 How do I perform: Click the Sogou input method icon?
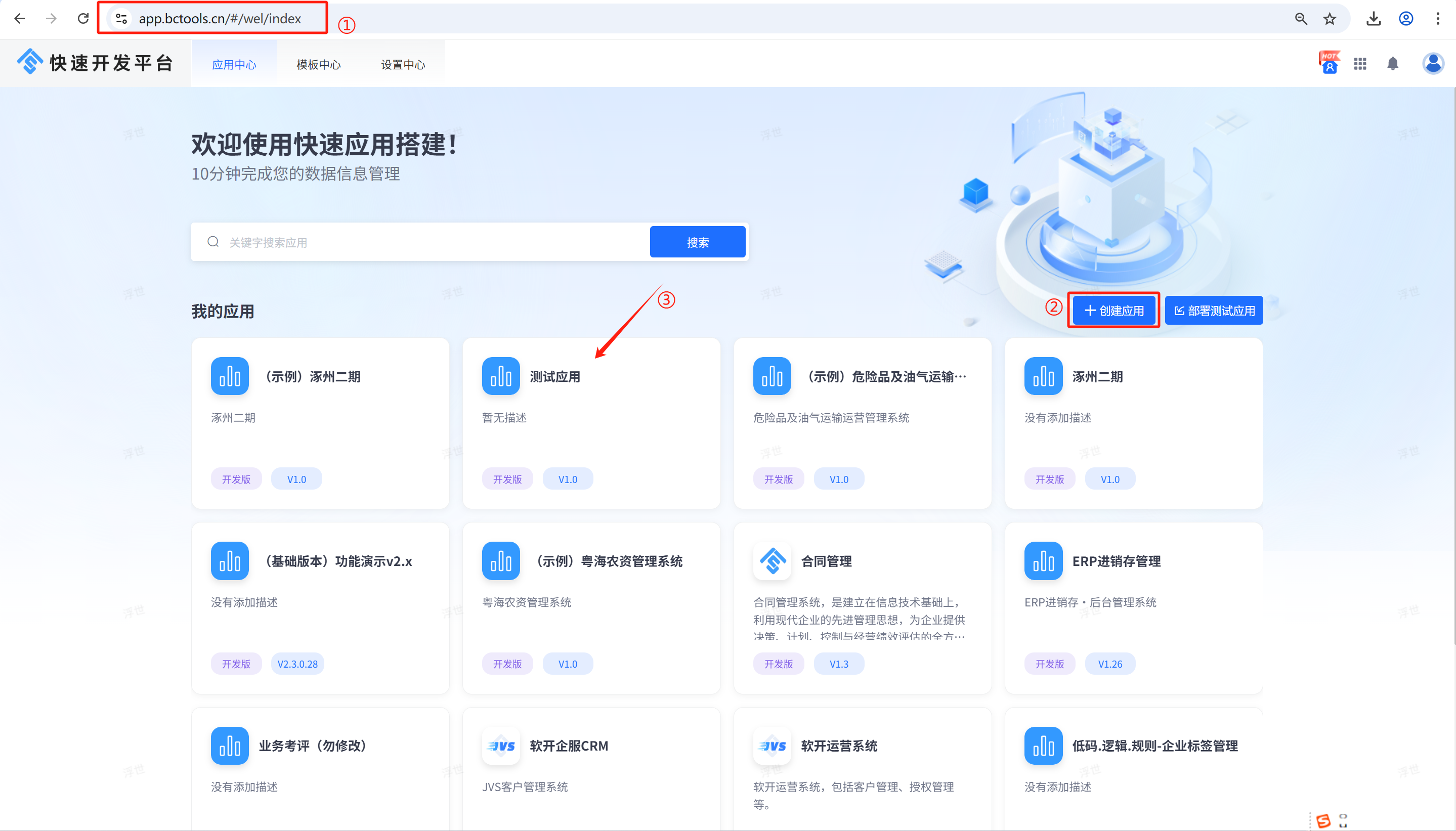(1323, 821)
